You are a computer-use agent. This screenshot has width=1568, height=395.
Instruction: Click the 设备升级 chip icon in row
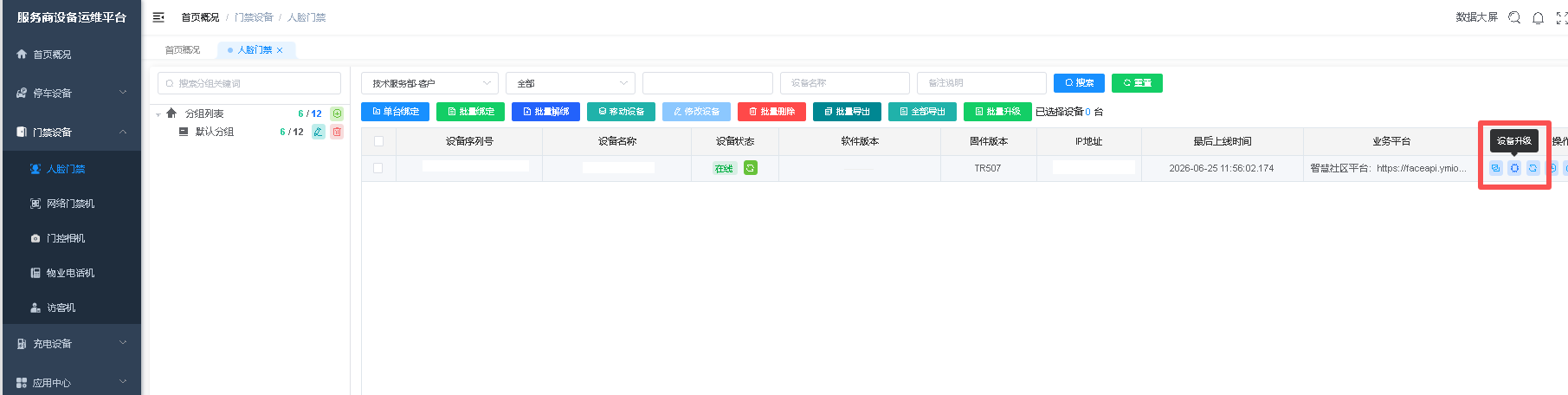coord(1514,168)
